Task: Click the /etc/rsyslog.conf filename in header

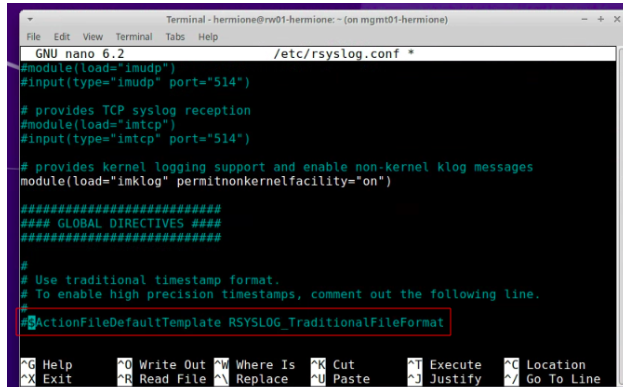Action: [x=336, y=54]
